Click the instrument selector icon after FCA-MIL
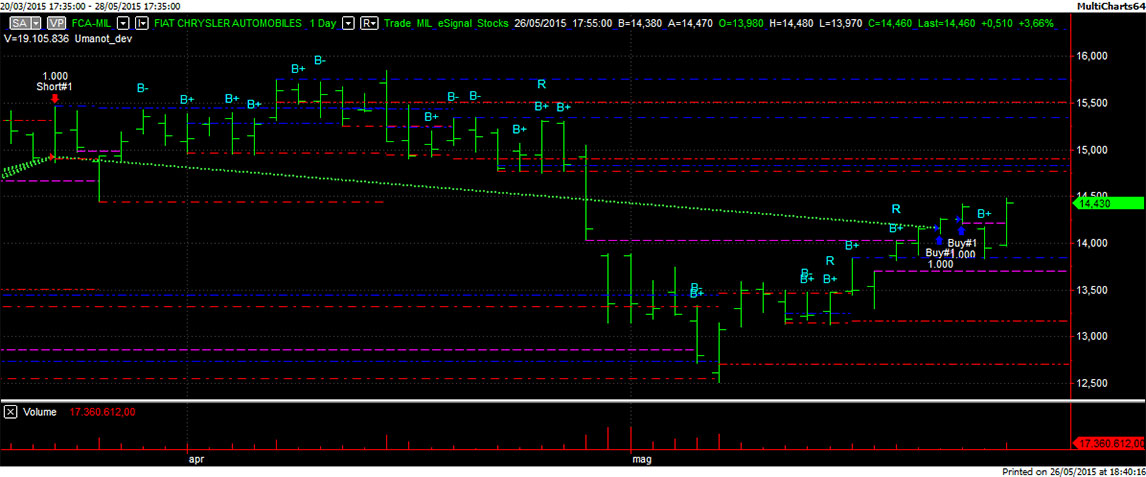Viewport: 1146px width, 477px height. [x=141, y=22]
